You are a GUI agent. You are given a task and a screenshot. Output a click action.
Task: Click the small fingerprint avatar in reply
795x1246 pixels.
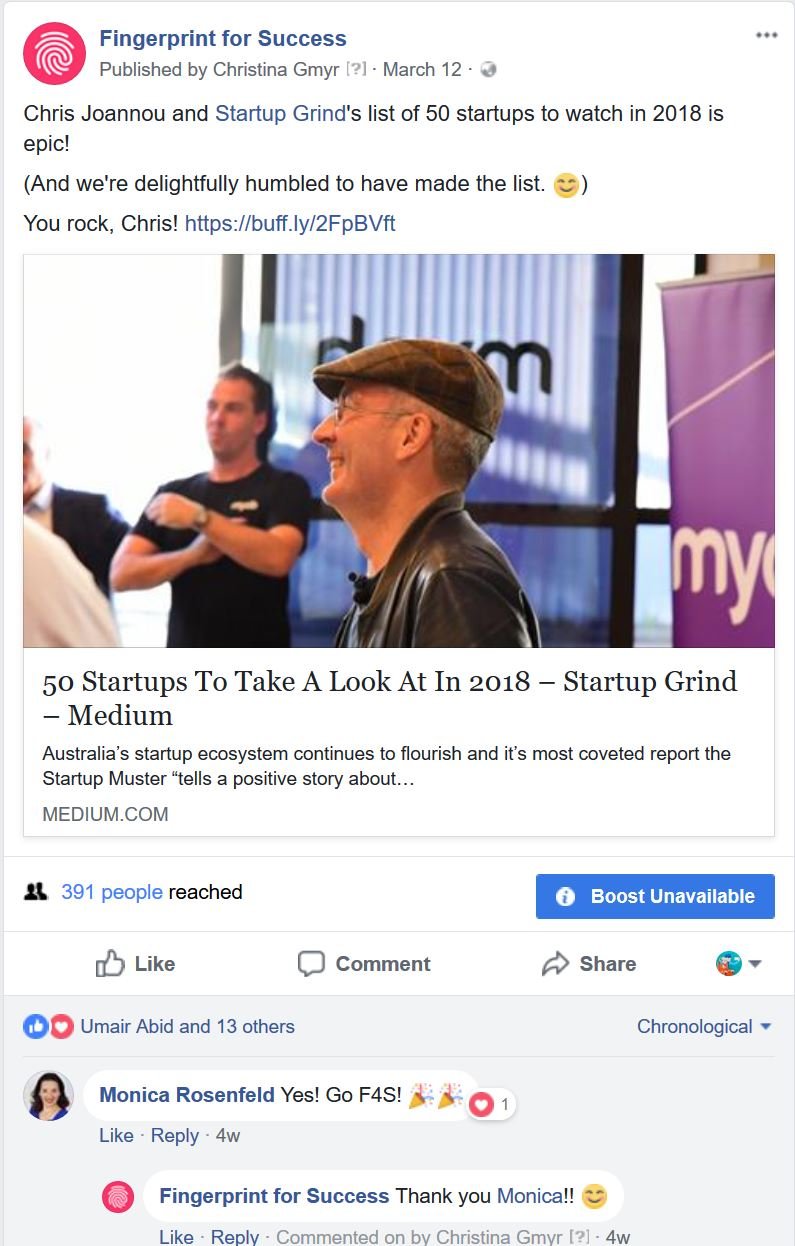coord(118,1196)
